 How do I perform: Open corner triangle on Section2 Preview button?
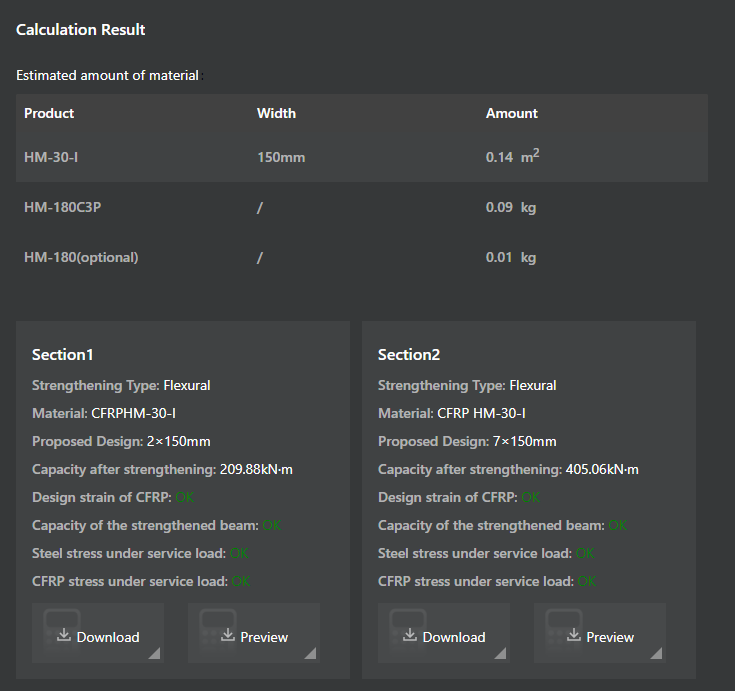coord(656,654)
